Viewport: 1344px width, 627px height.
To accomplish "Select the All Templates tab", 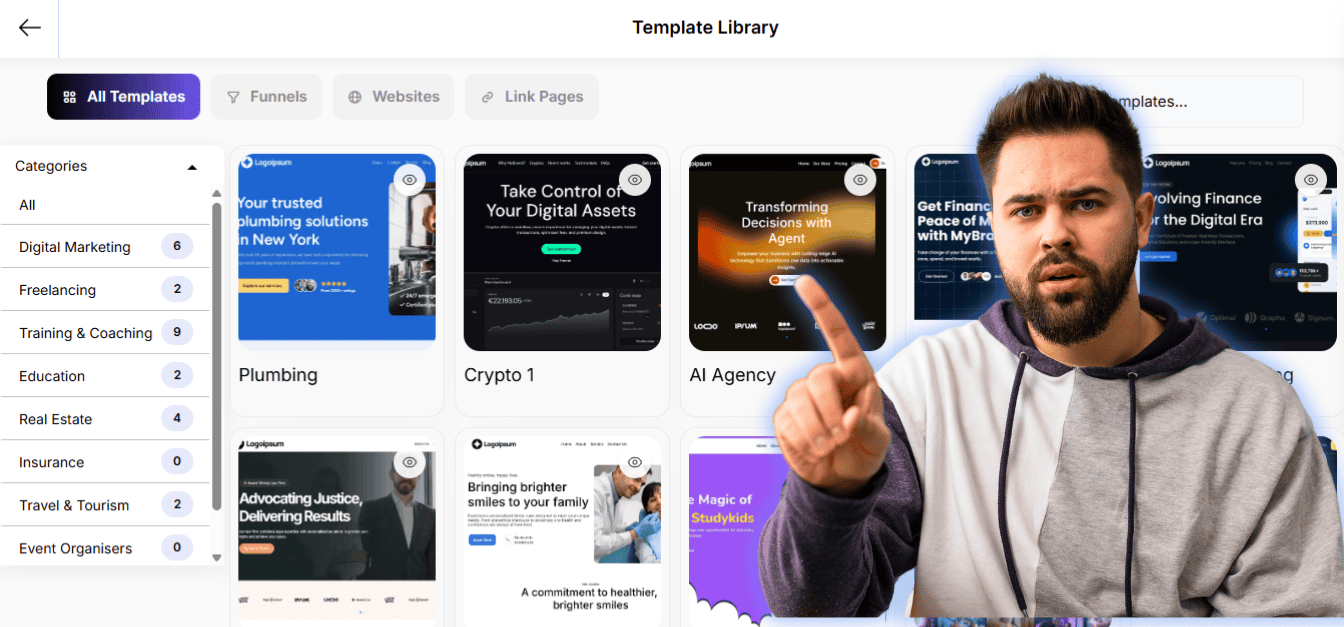I will (123, 97).
